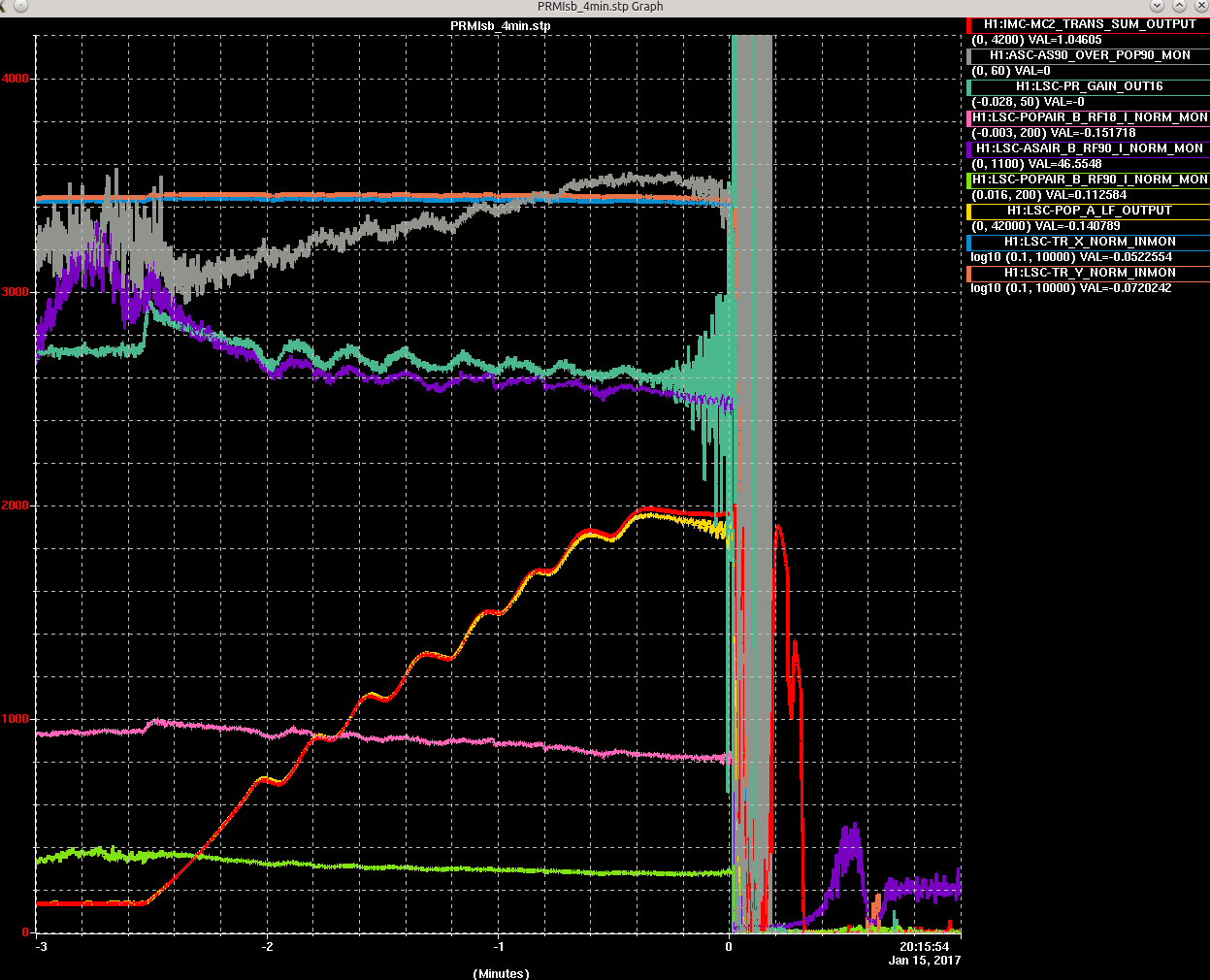
Task: Click the -2 label on the time axis
Action: click(x=269, y=946)
